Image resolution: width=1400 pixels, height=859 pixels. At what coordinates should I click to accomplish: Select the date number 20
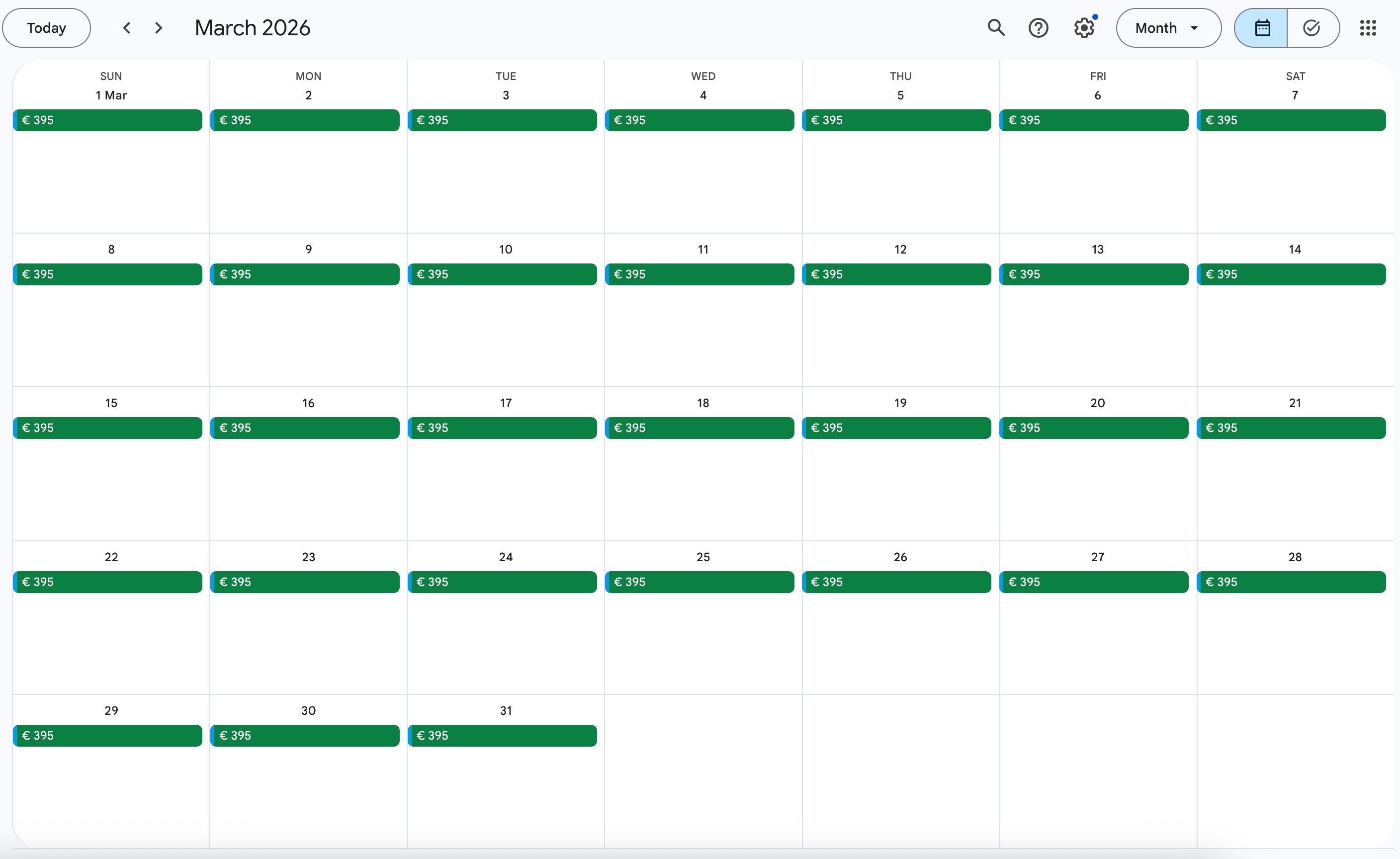(1098, 403)
